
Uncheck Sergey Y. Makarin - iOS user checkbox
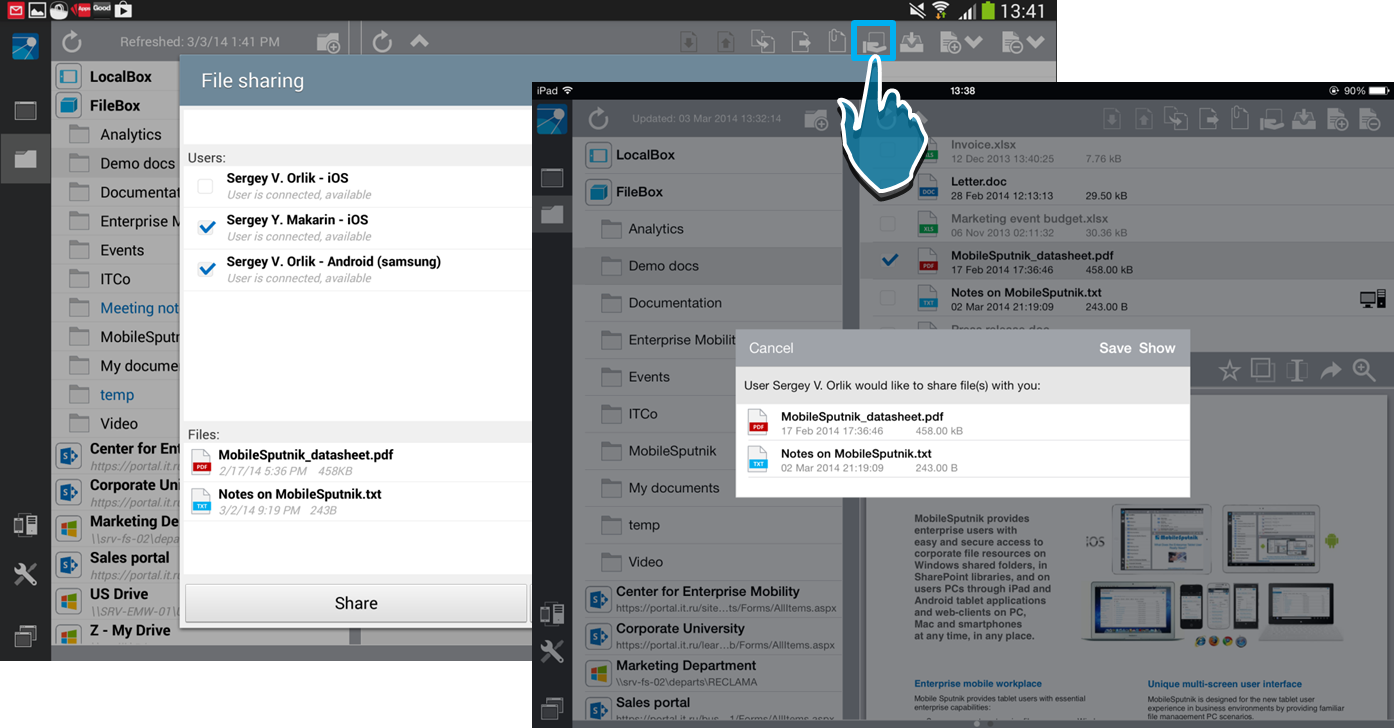tap(207, 227)
